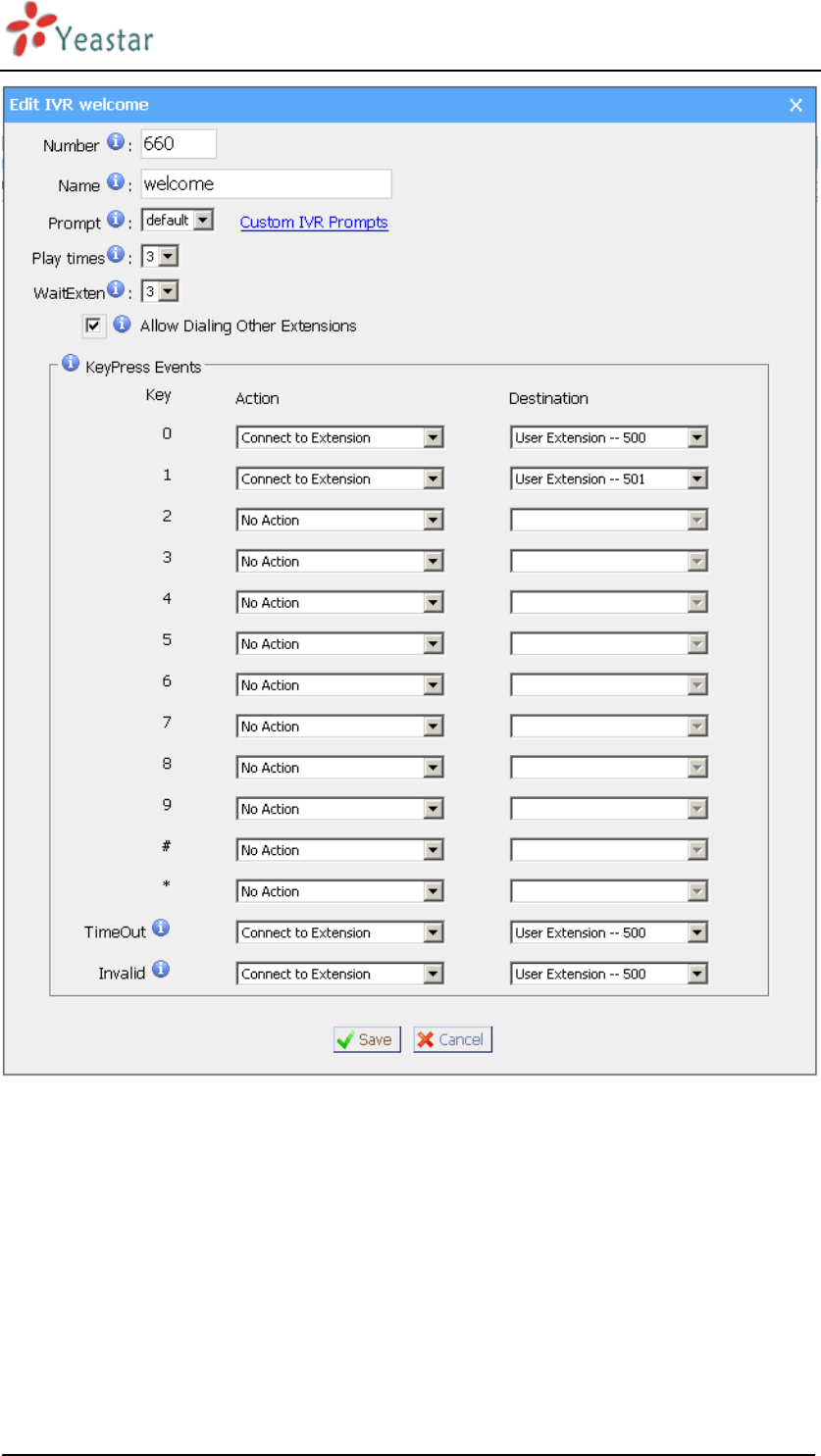Open the Invalid Destination dropdown
Image resolution: width=821 pixels, height=1456 pixels.
click(608, 975)
